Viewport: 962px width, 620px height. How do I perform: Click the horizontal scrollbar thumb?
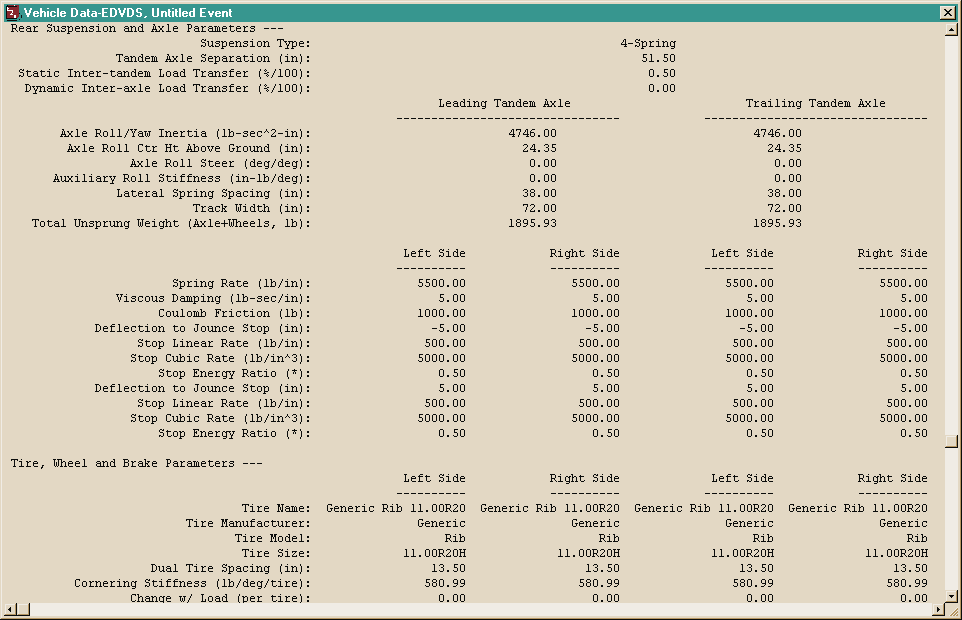coord(23,609)
